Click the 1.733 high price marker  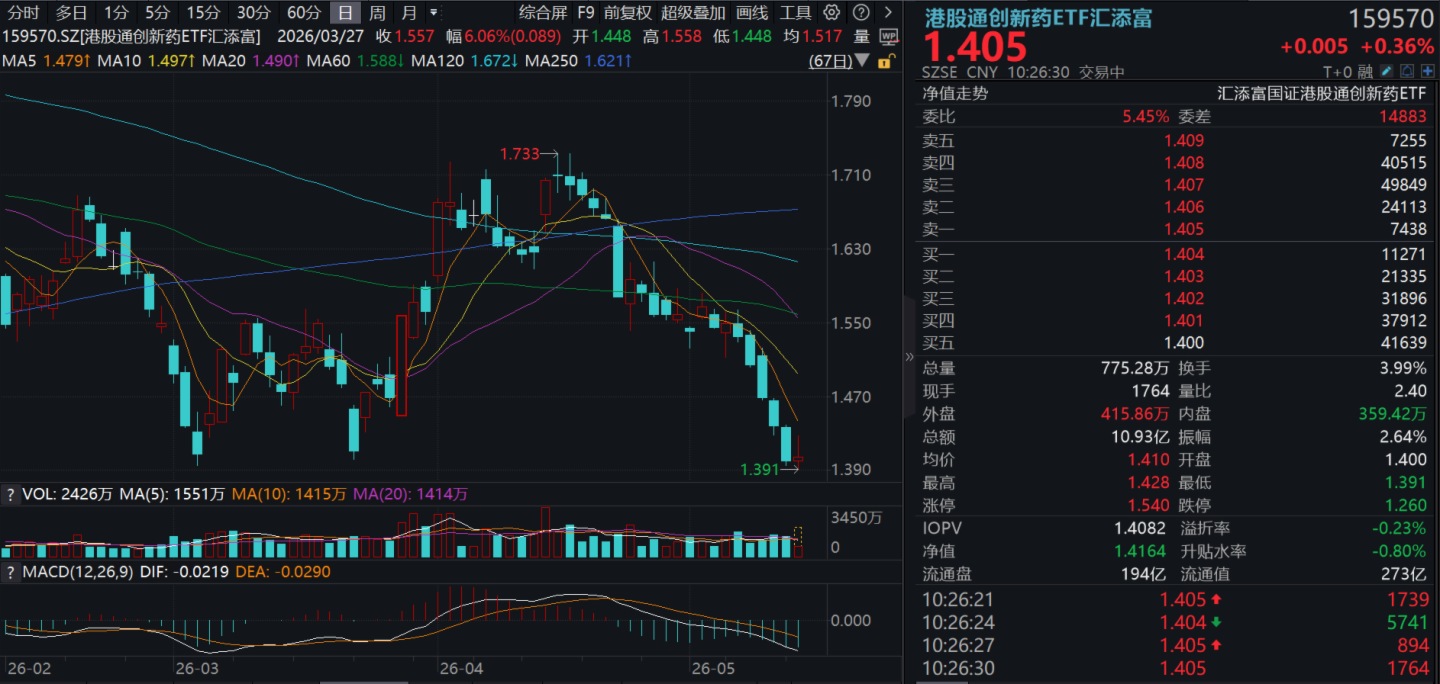point(520,154)
